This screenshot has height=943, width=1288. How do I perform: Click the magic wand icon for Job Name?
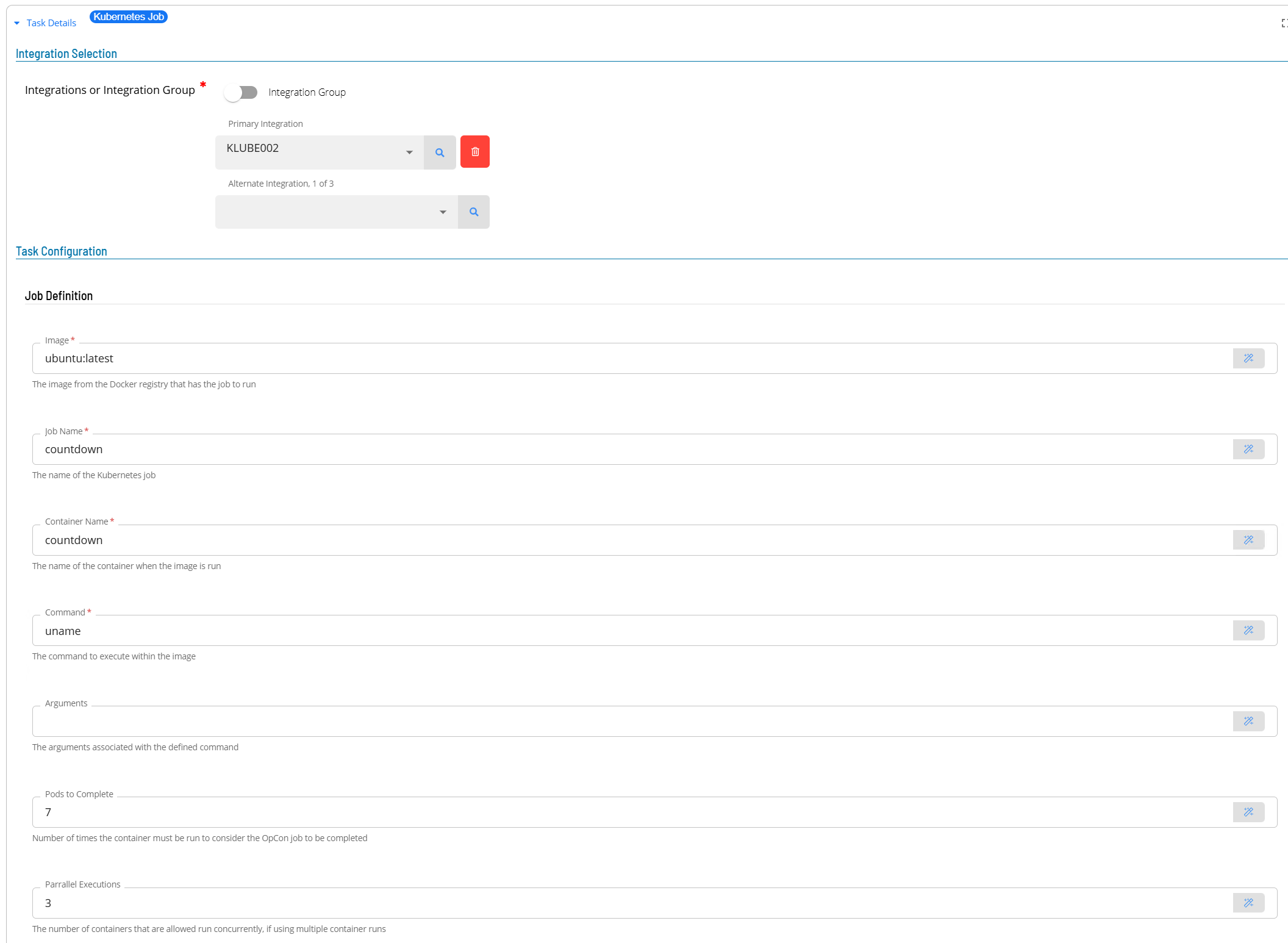[1248, 449]
